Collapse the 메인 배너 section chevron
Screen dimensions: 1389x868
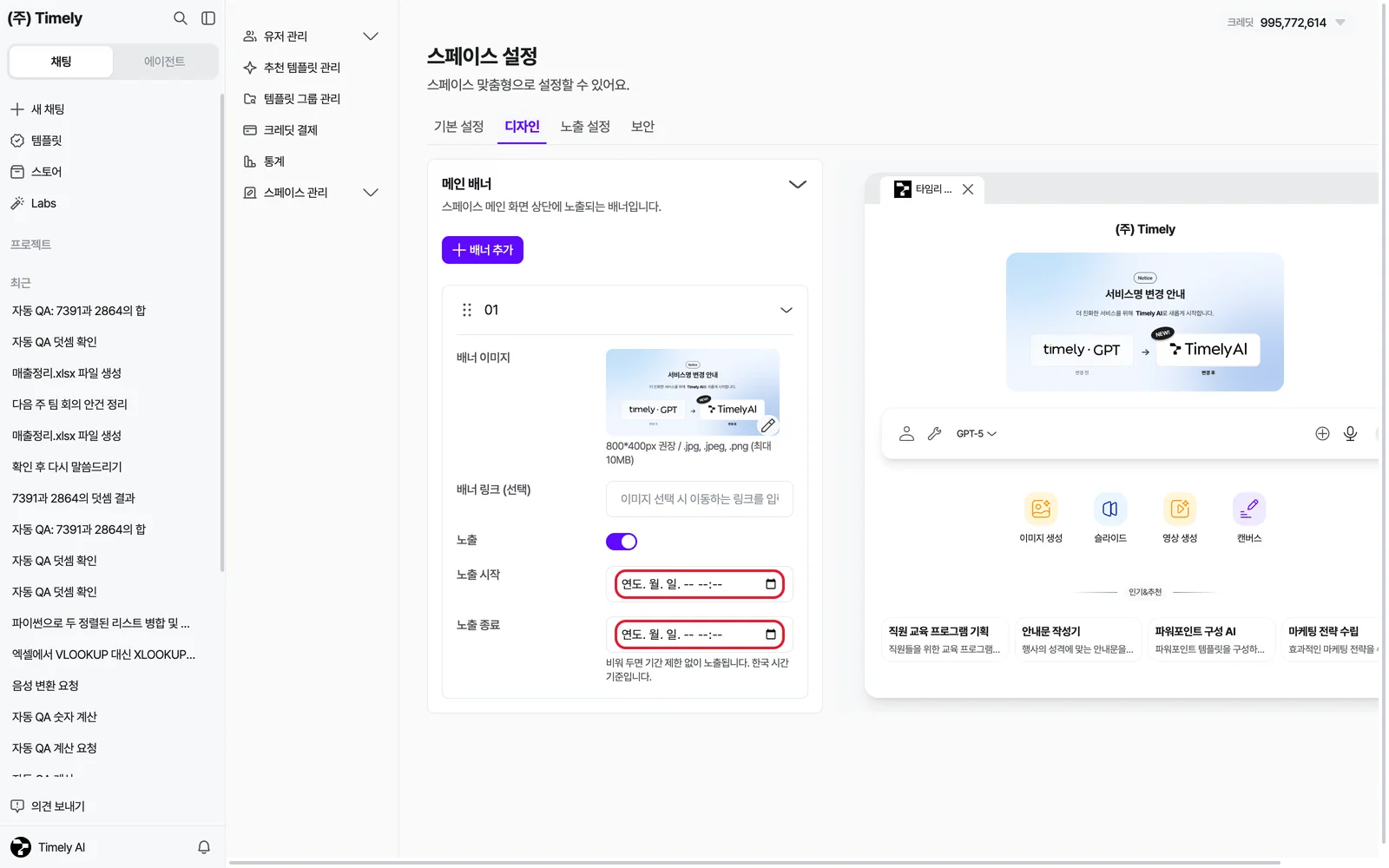[x=797, y=184]
